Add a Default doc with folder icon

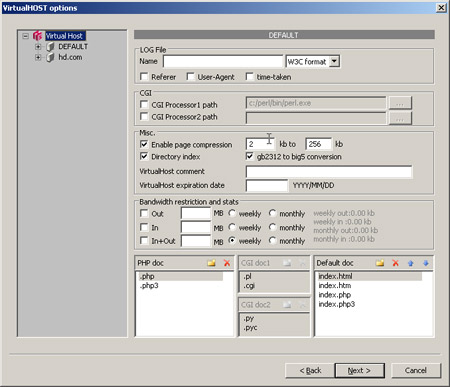tap(380, 263)
